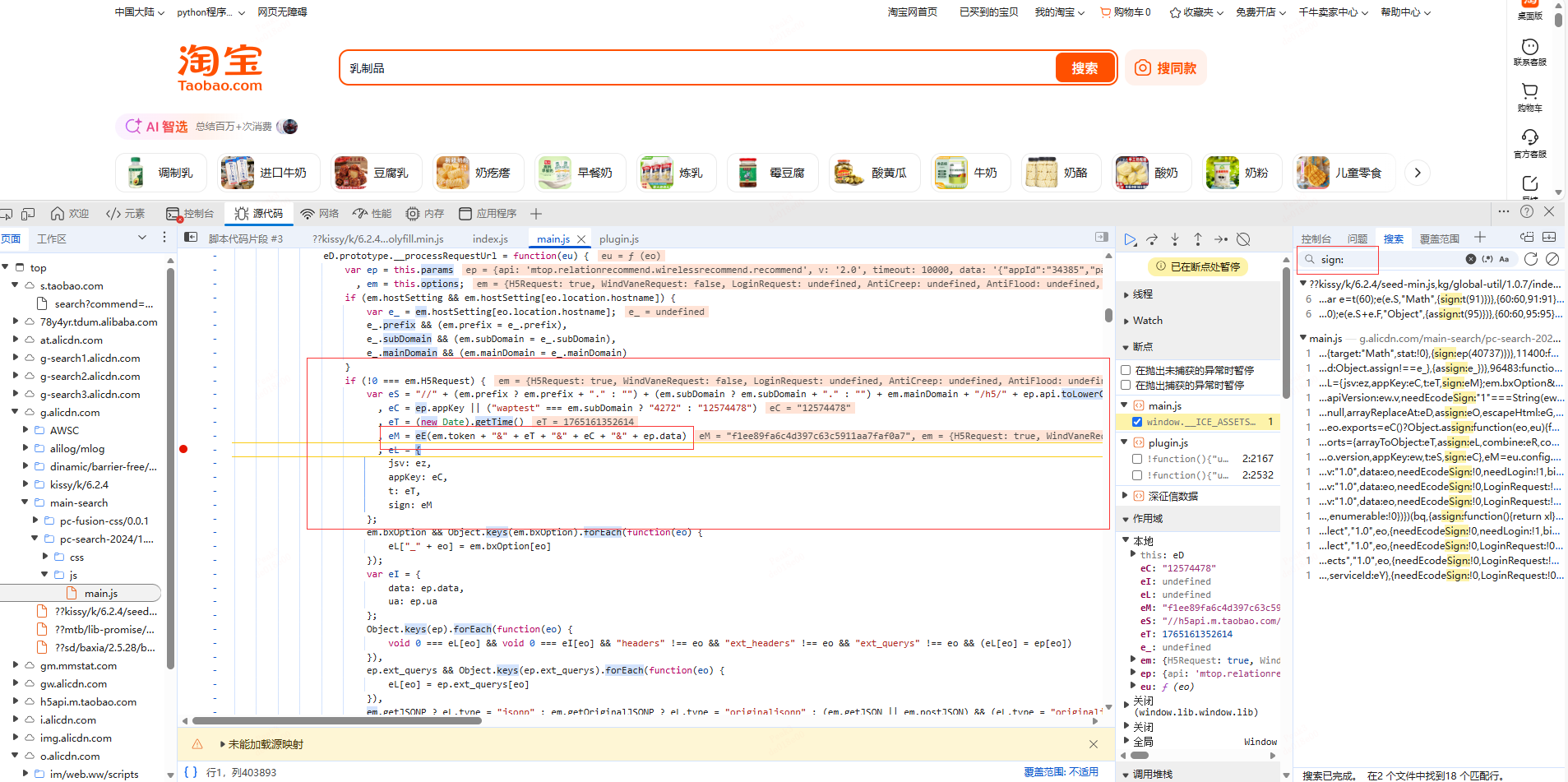The height and width of the screenshot is (782, 1568).
Task: Expand 深征信数据 breakpoint group
Action: pos(1126,496)
